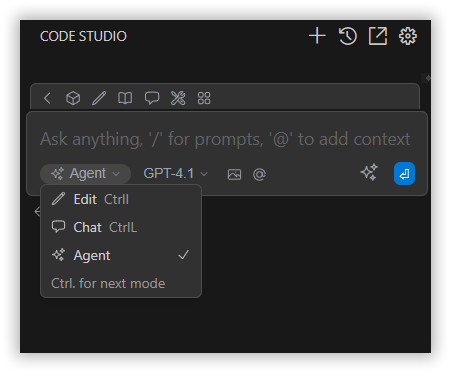Choose Edit mode from the menu

pyautogui.click(x=121, y=199)
